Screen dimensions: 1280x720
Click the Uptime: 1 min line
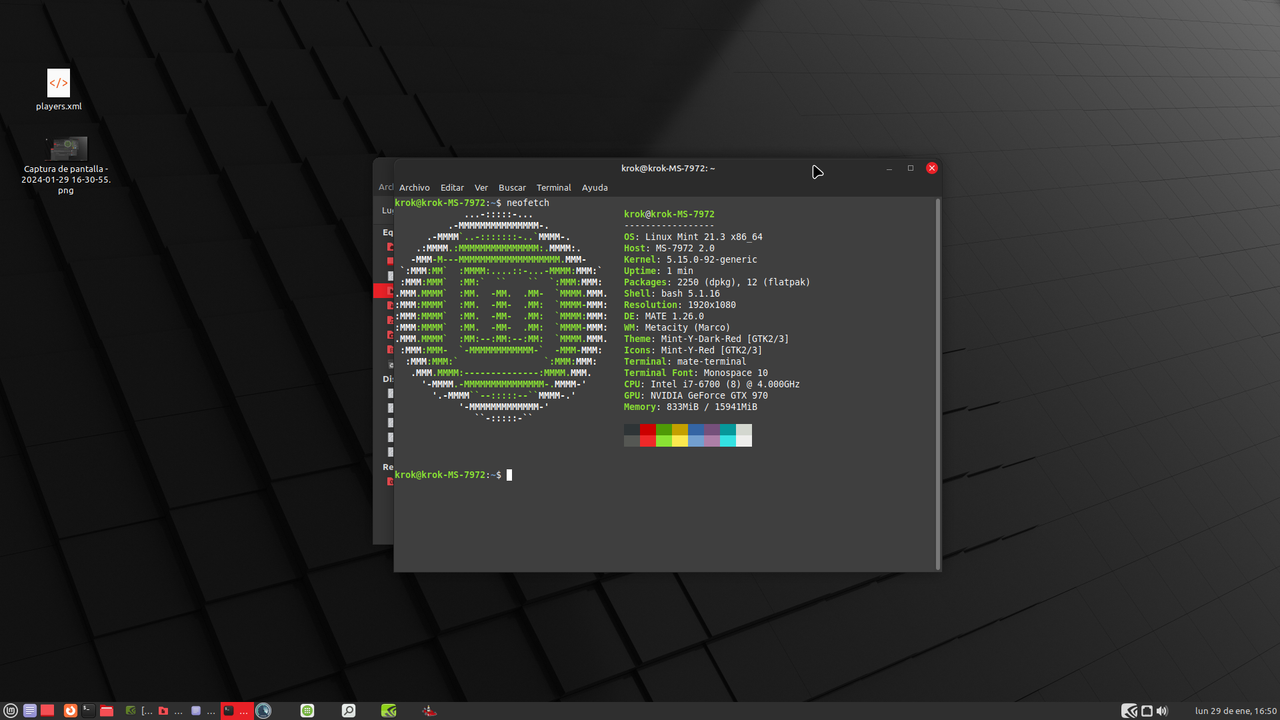658,271
